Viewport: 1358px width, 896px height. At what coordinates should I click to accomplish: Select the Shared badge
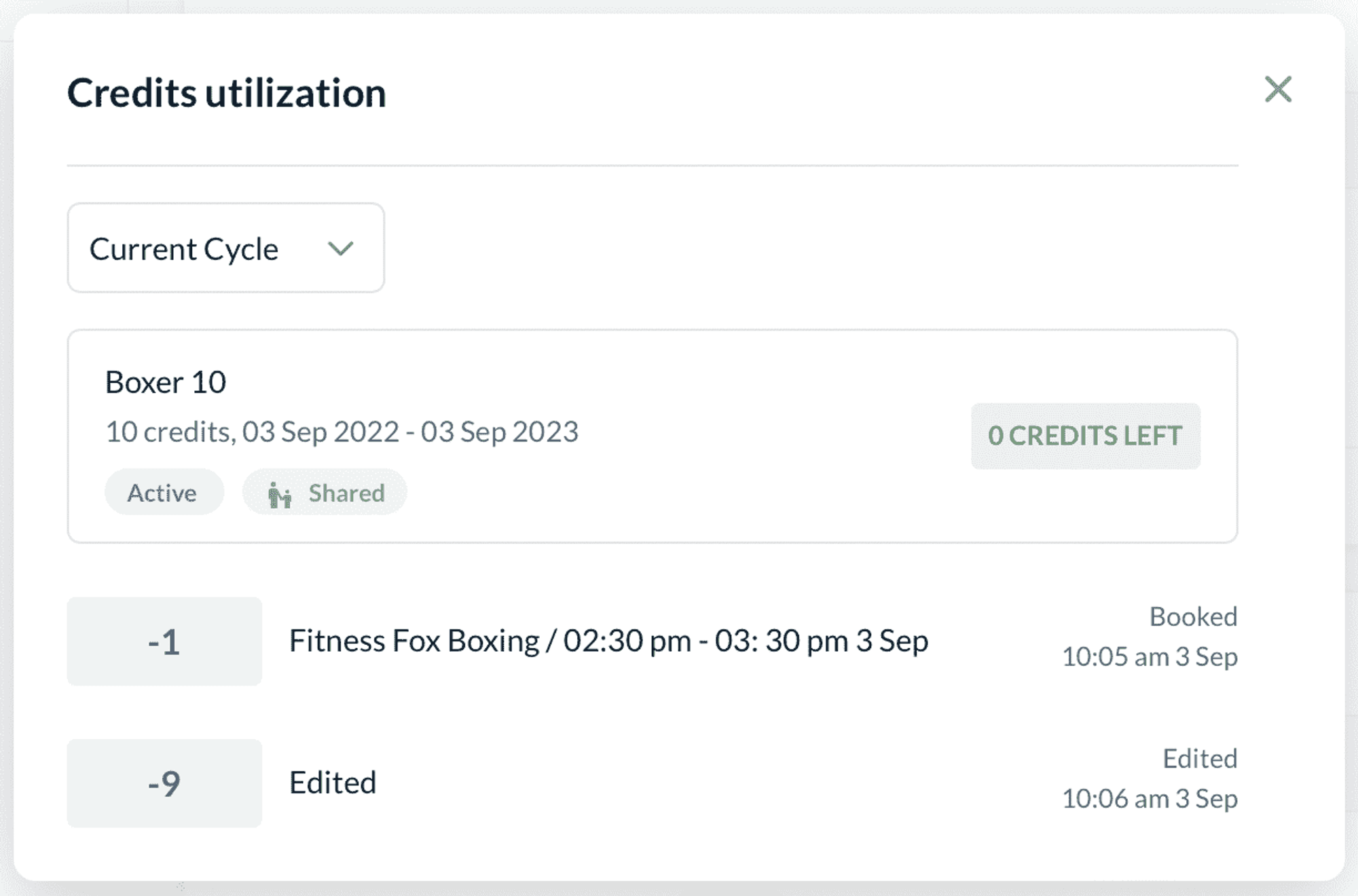tap(325, 492)
